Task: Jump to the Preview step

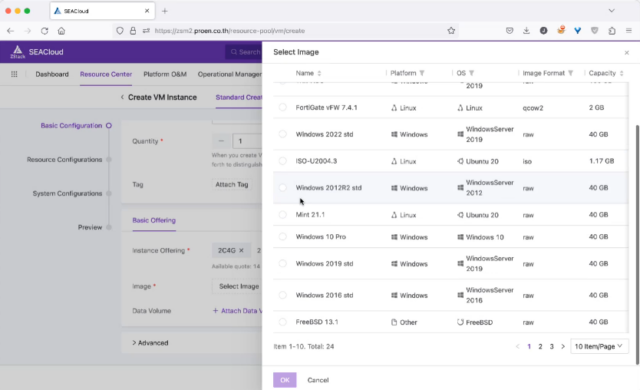Action: pyautogui.click(x=90, y=227)
